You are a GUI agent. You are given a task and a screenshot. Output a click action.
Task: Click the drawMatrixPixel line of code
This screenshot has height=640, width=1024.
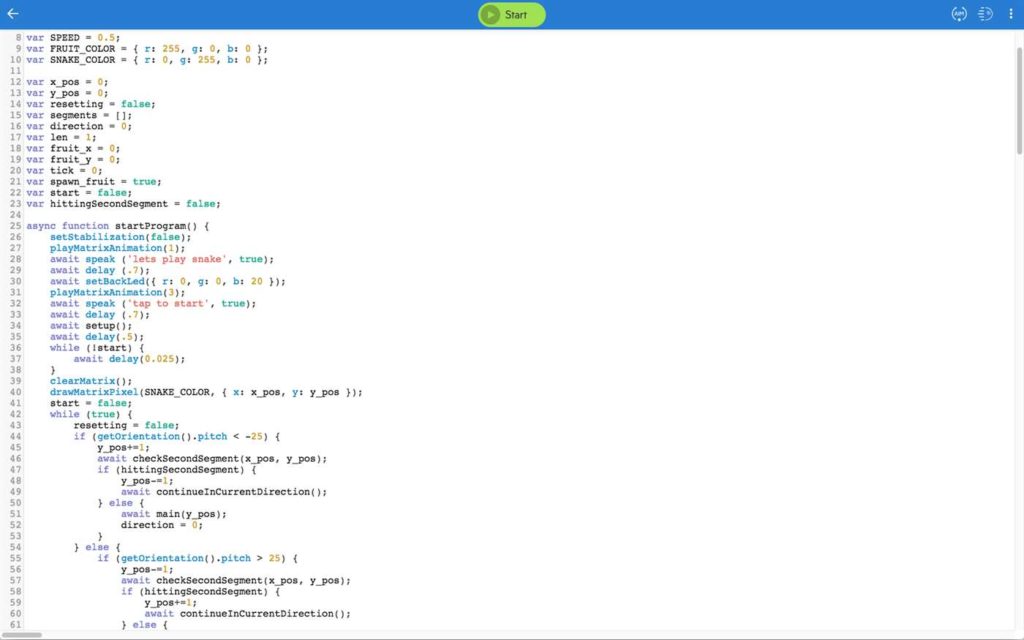206,393
